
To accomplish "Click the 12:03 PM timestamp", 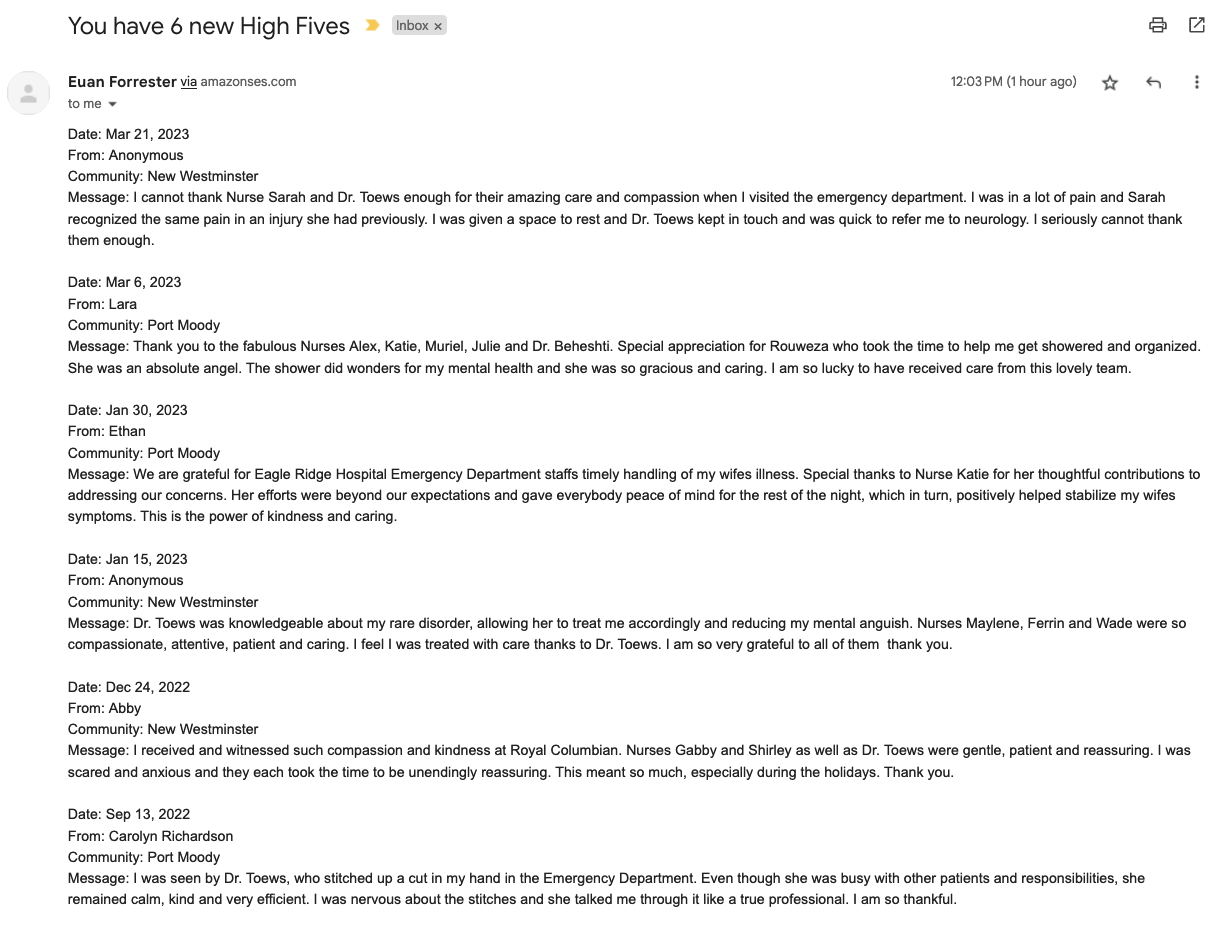I will (x=1013, y=82).
